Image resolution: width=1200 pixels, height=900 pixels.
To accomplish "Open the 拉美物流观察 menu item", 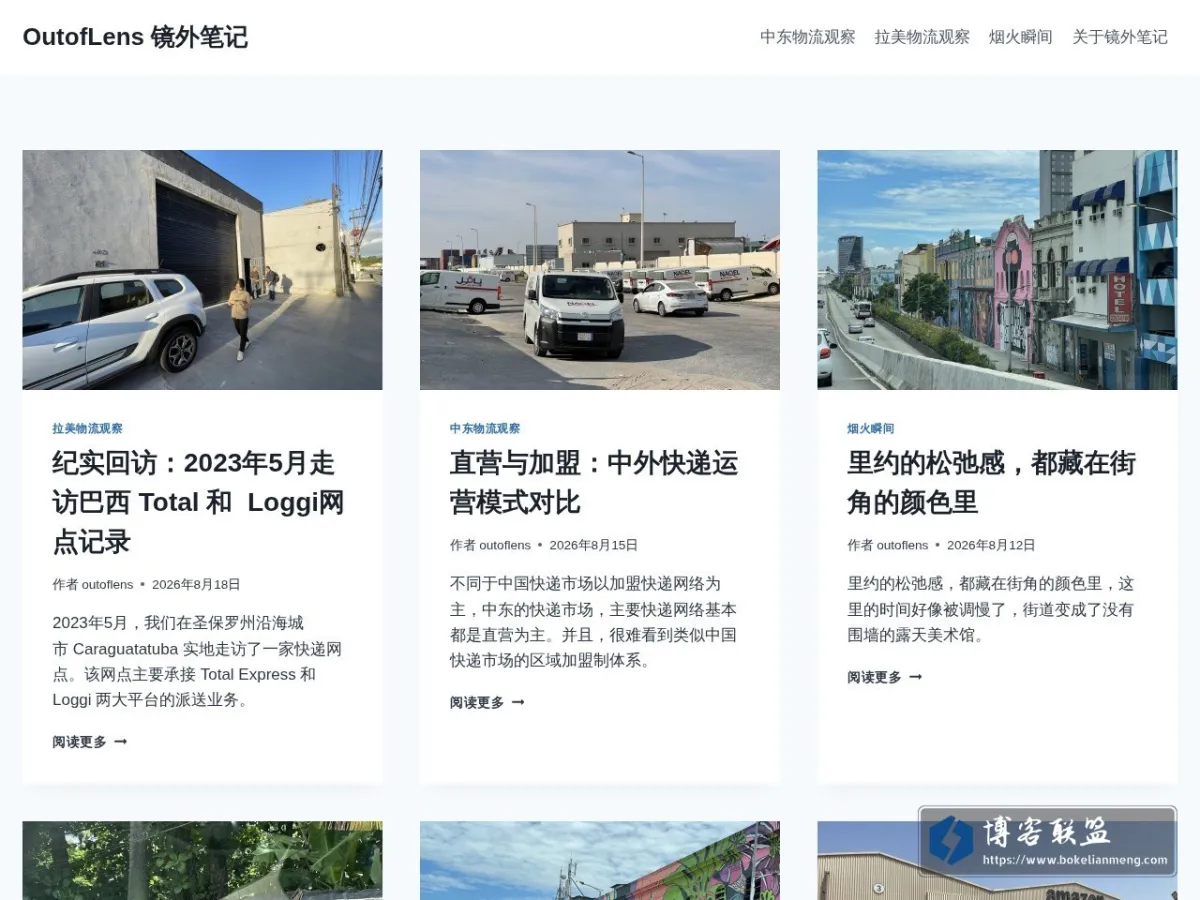I will coord(922,37).
